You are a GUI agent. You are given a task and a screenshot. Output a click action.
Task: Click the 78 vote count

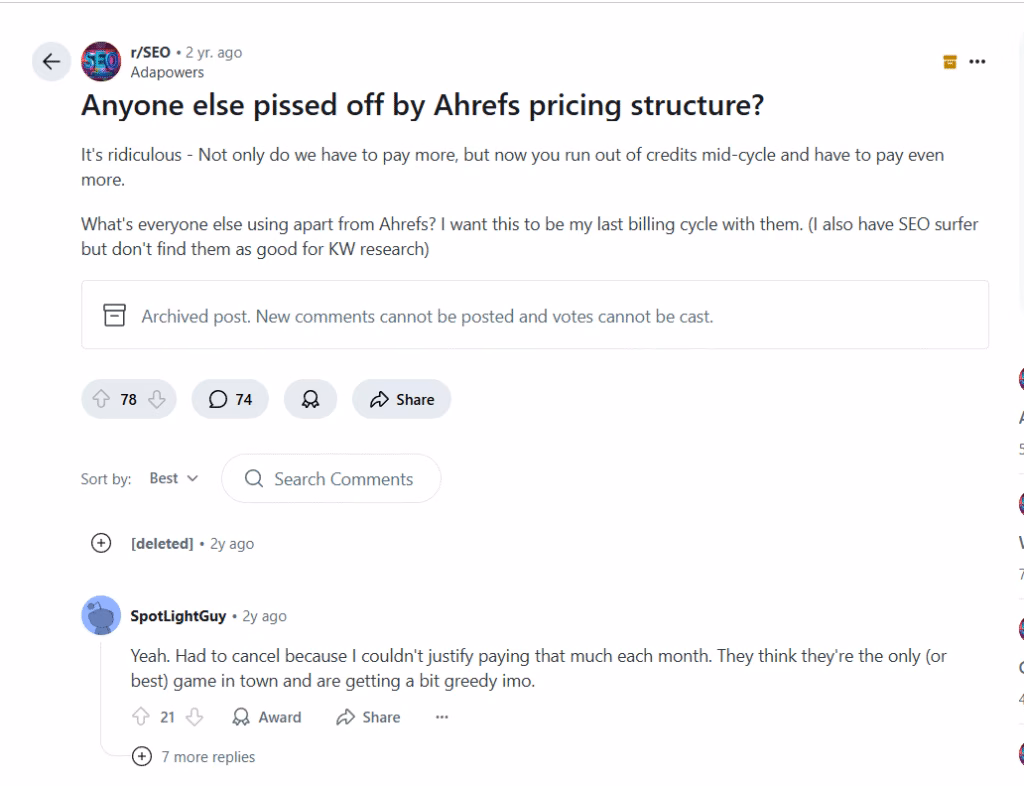[x=128, y=398]
